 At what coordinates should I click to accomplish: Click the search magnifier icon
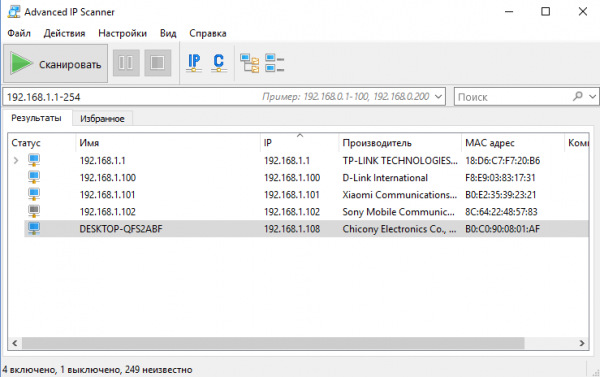[577, 96]
